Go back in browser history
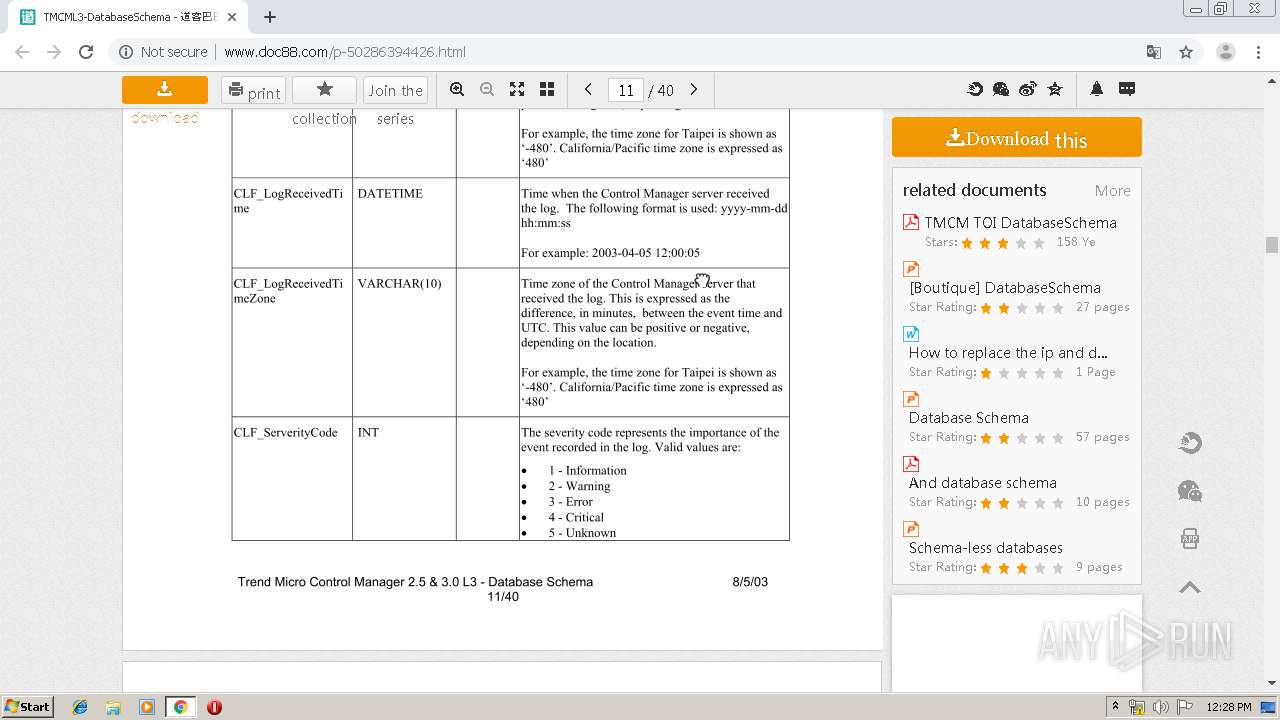1280x720 pixels. point(22,52)
